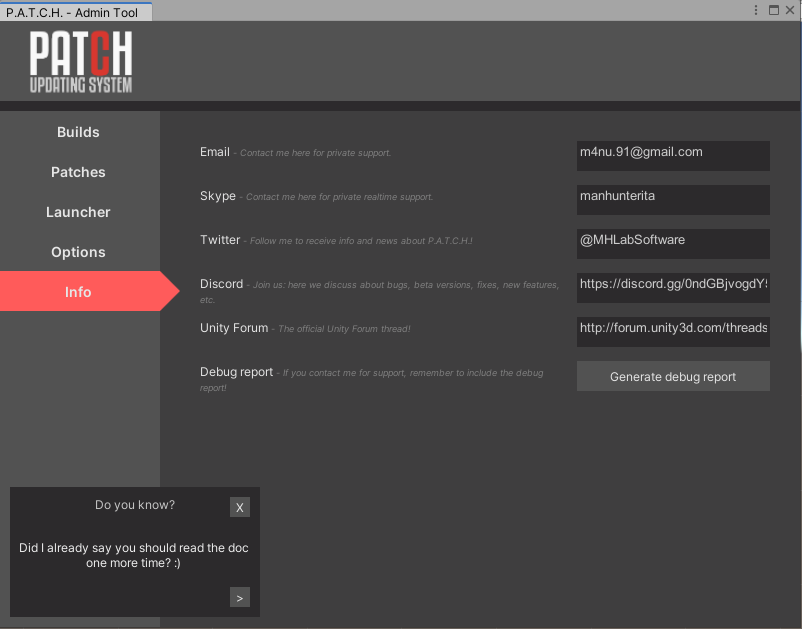Maximize the Admin Tool window
802x629 pixels.
(x=774, y=10)
